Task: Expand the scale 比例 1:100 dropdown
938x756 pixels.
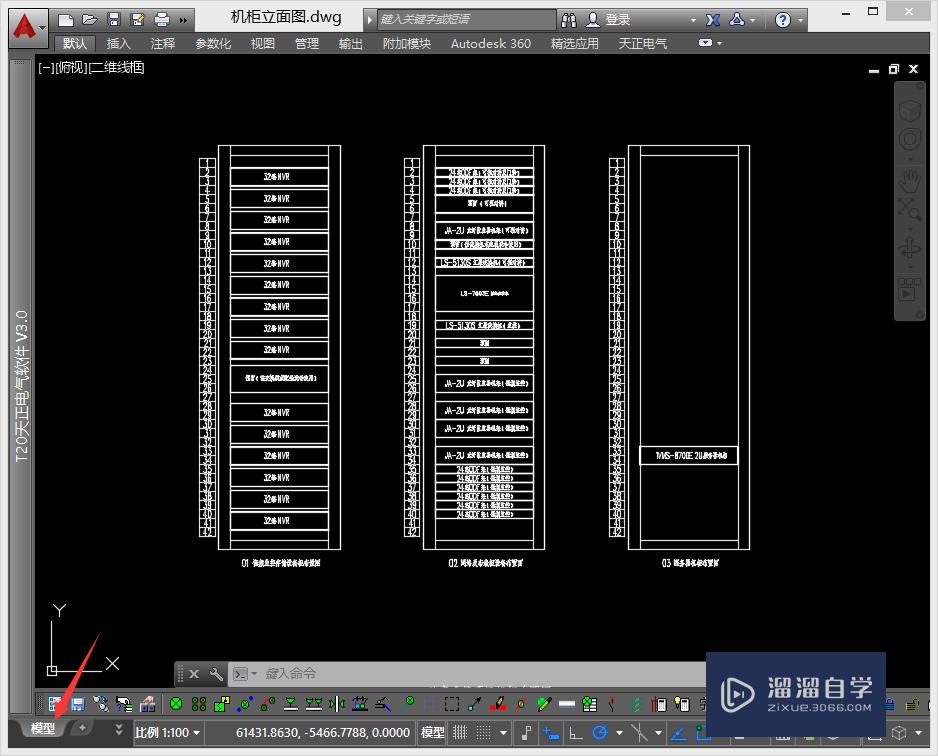Action: click(x=168, y=733)
